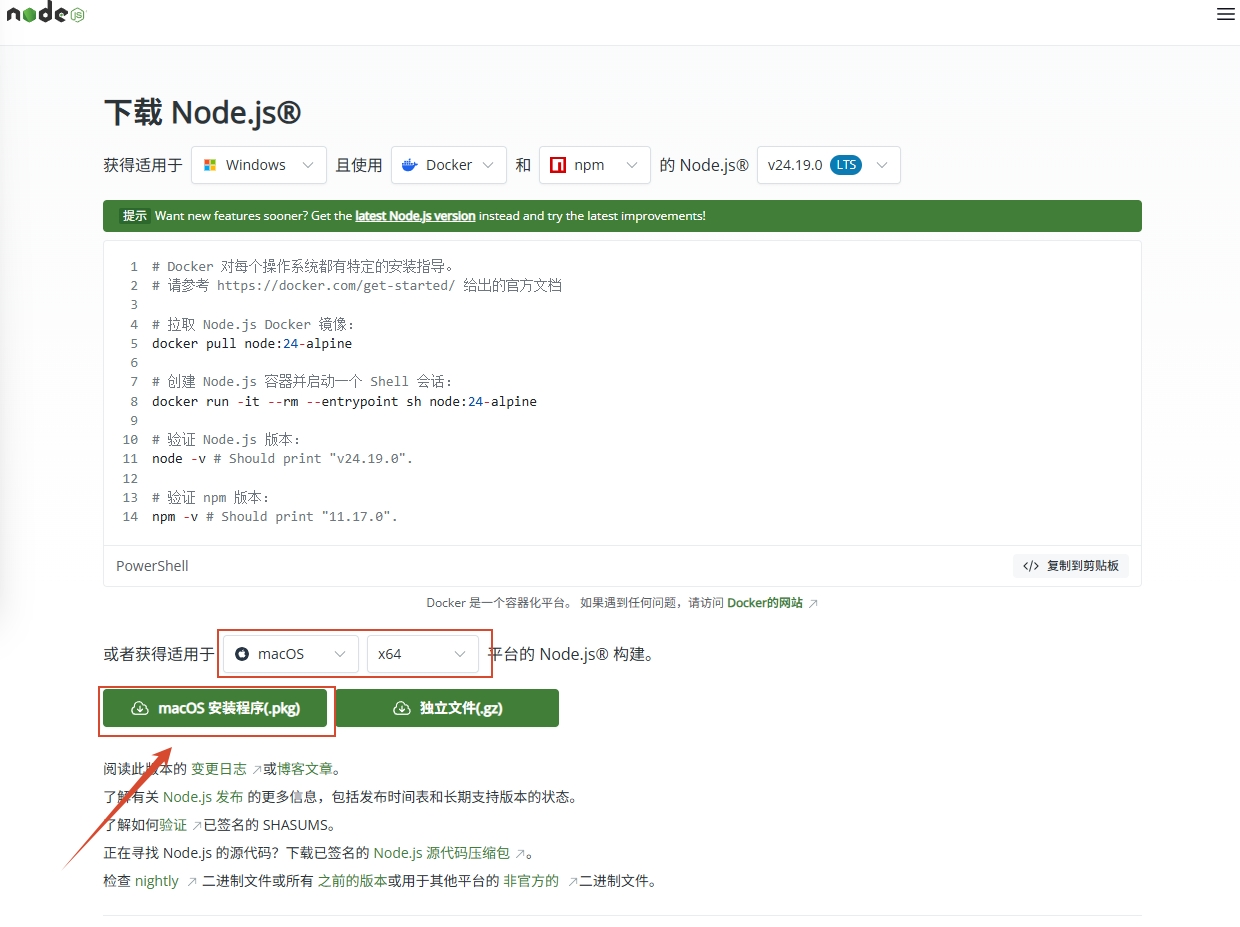Expand the v24.19.0 LTS version dropdown

pos(829,165)
